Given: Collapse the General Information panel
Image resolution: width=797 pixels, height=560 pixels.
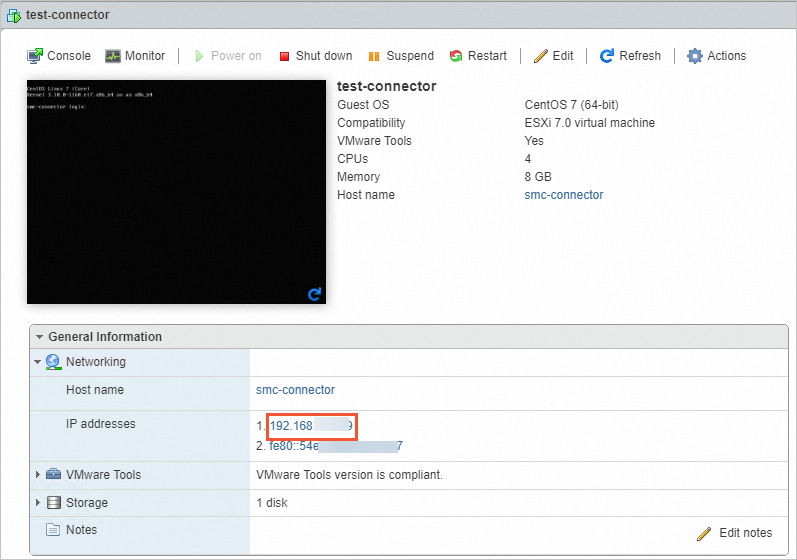Looking at the screenshot, I should [x=39, y=337].
